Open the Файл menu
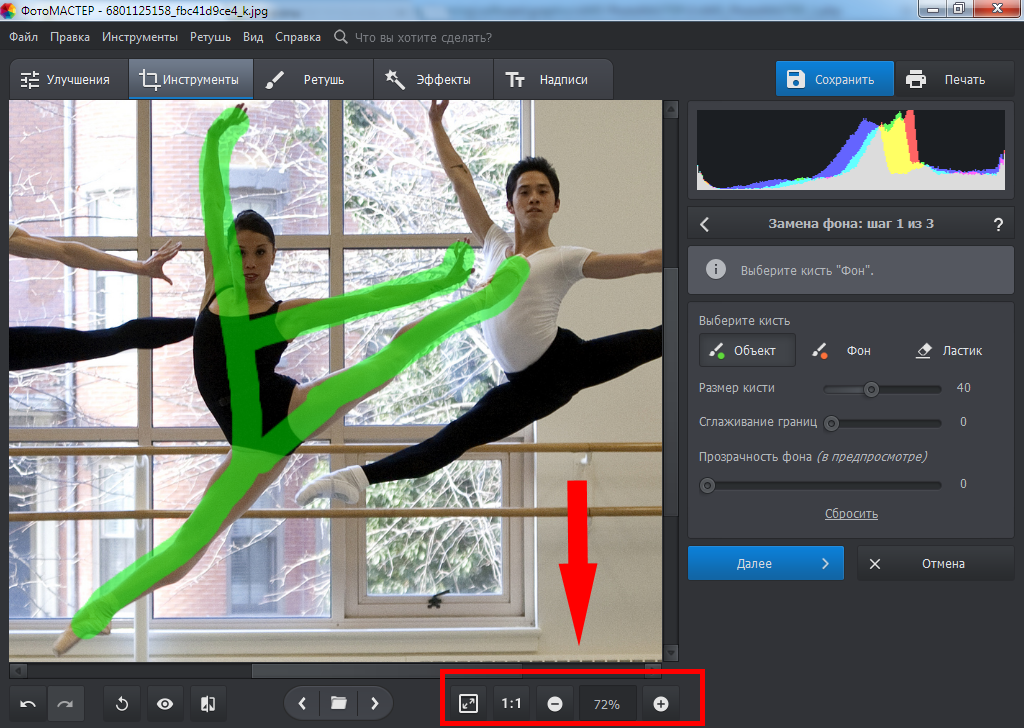Image resolution: width=1024 pixels, height=728 pixels. pyautogui.click(x=24, y=37)
